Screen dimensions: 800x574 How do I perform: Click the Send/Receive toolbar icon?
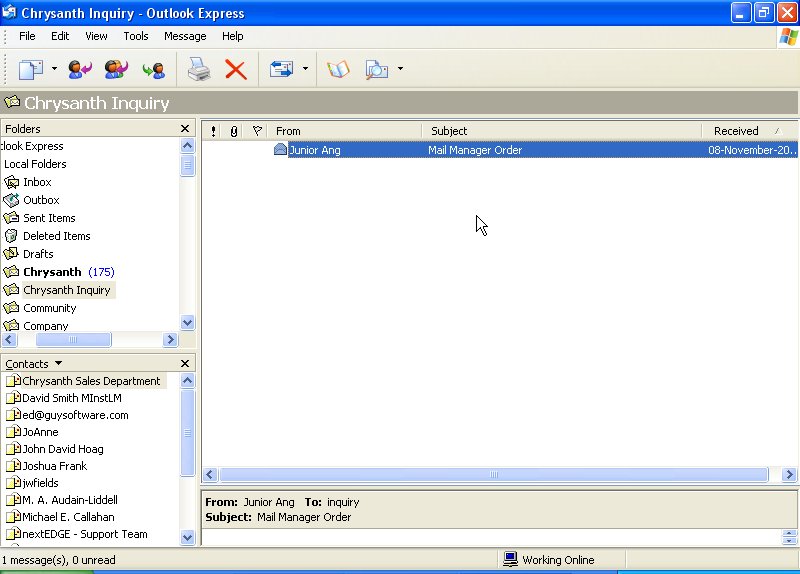(282, 69)
